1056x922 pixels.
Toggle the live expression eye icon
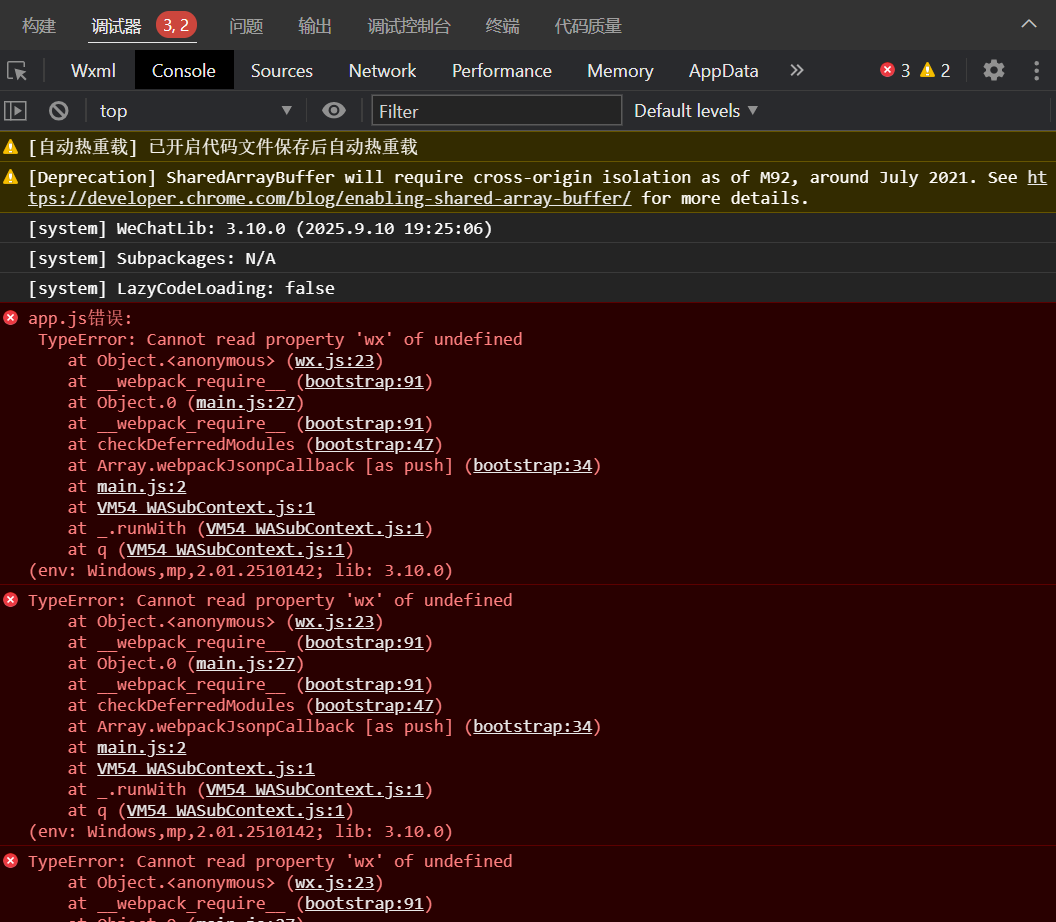coord(334,111)
